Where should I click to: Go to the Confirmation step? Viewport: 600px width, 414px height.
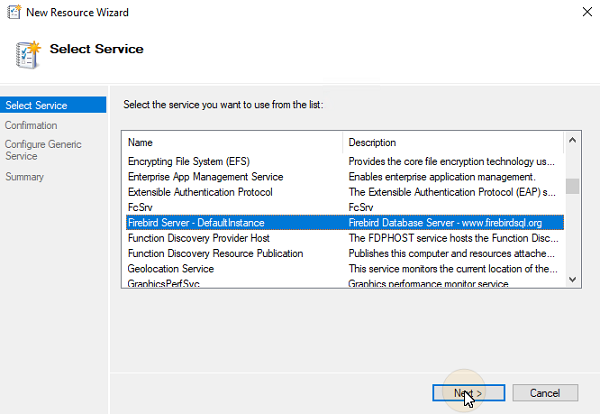click(31, 125)
